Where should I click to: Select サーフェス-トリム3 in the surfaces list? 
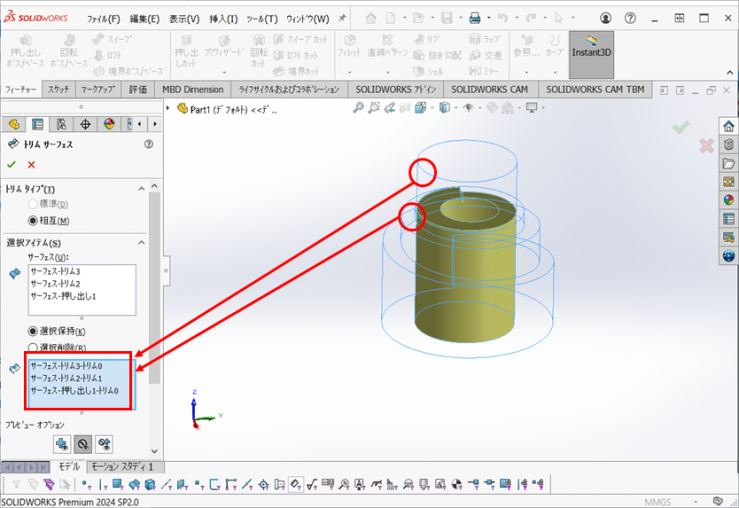coord(56,272)
